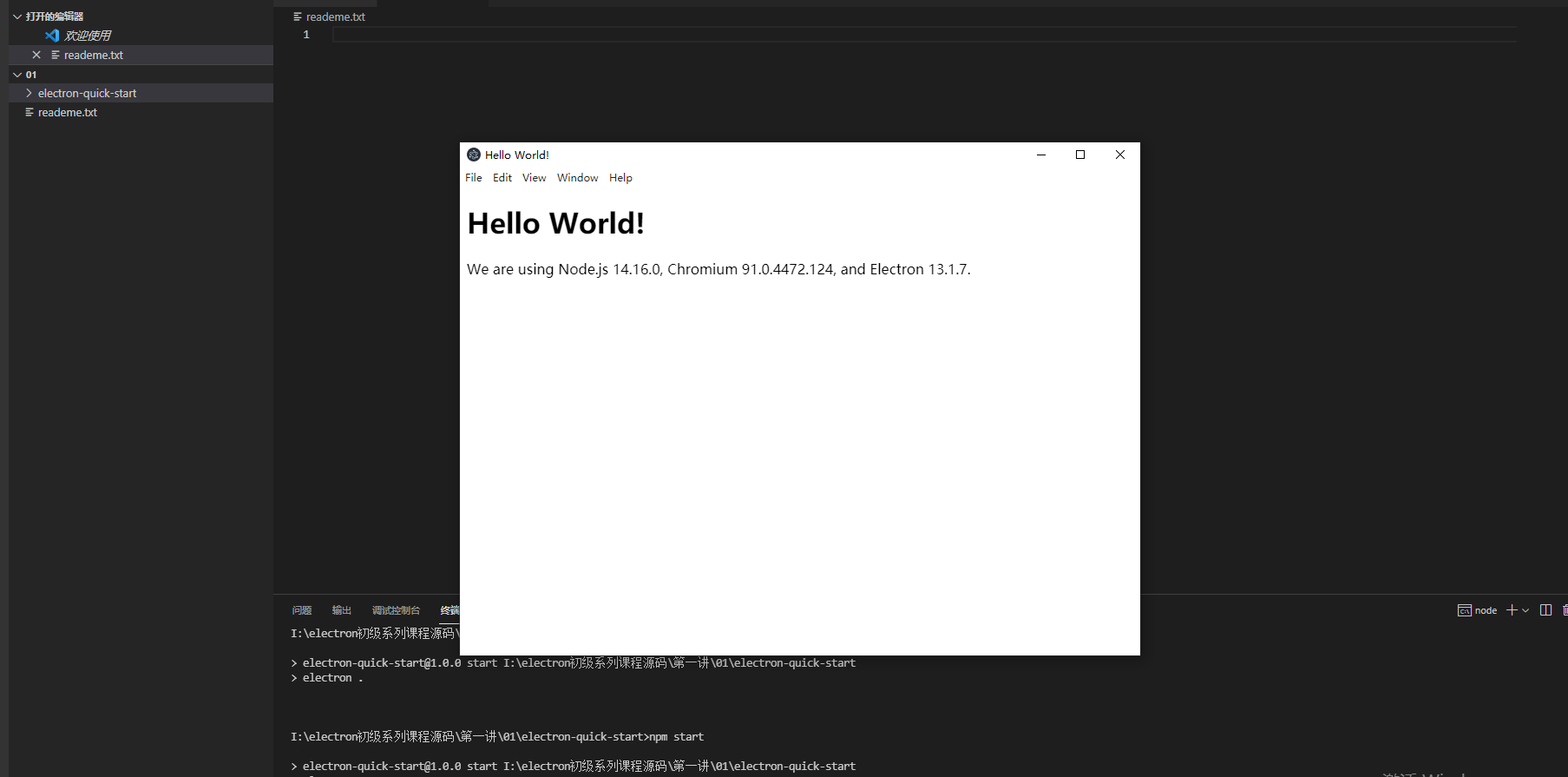Image resolution: width=1568 pixels, height=777 pixels.
Task: Open the Window menu in Hello World window
Action: [x=577, y=178]
